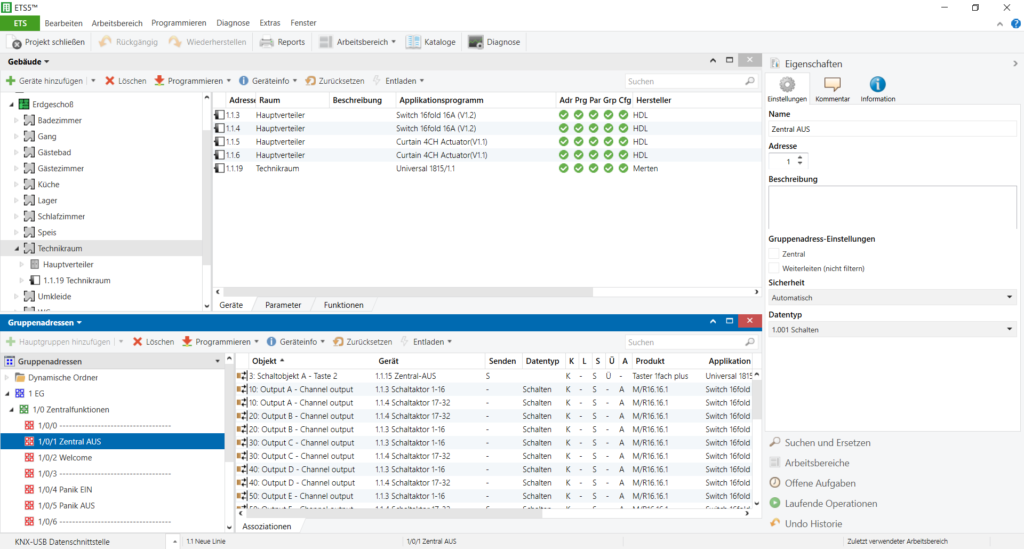Switch to the Parameter tab
This screenshot has width=1024, height=549.
[x=283, y=305]
